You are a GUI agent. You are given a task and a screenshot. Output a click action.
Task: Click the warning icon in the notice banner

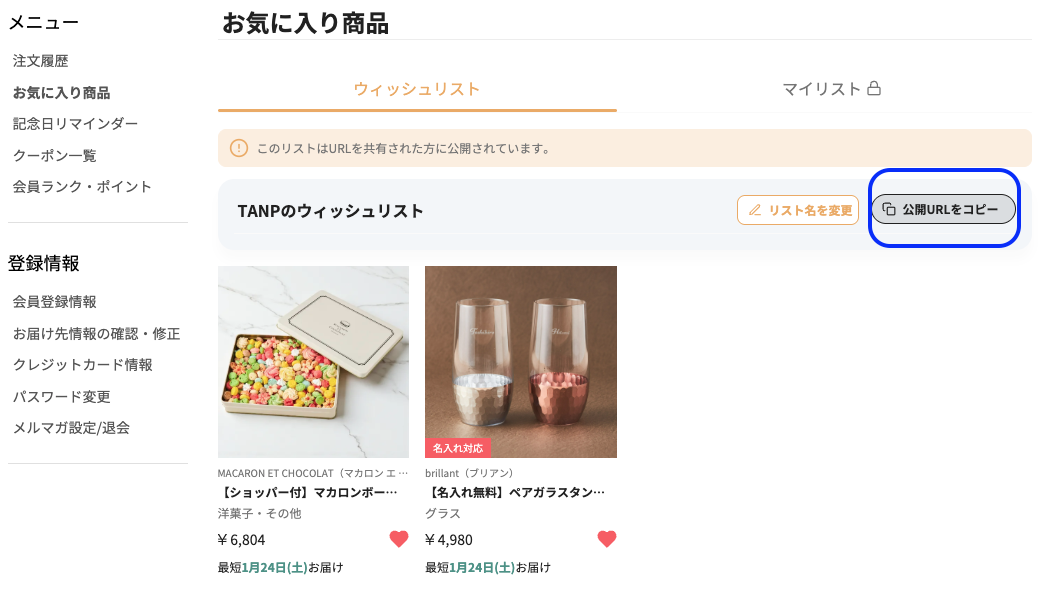[238, 148]
